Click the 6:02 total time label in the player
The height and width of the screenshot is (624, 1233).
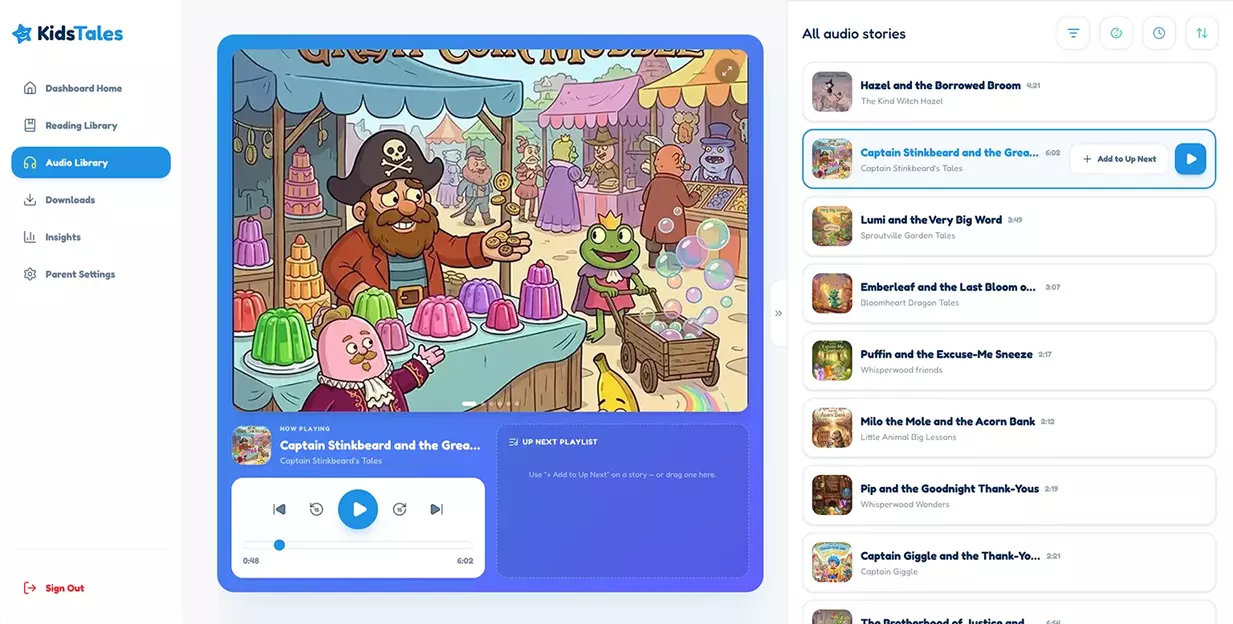[465, 561]
